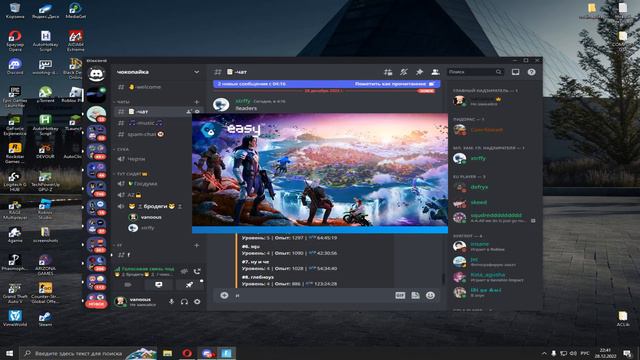The height and width of the screenshot is (360, 640).
Task: Toggle headphones deafen next to vanoous
Action: click(184, 302)
